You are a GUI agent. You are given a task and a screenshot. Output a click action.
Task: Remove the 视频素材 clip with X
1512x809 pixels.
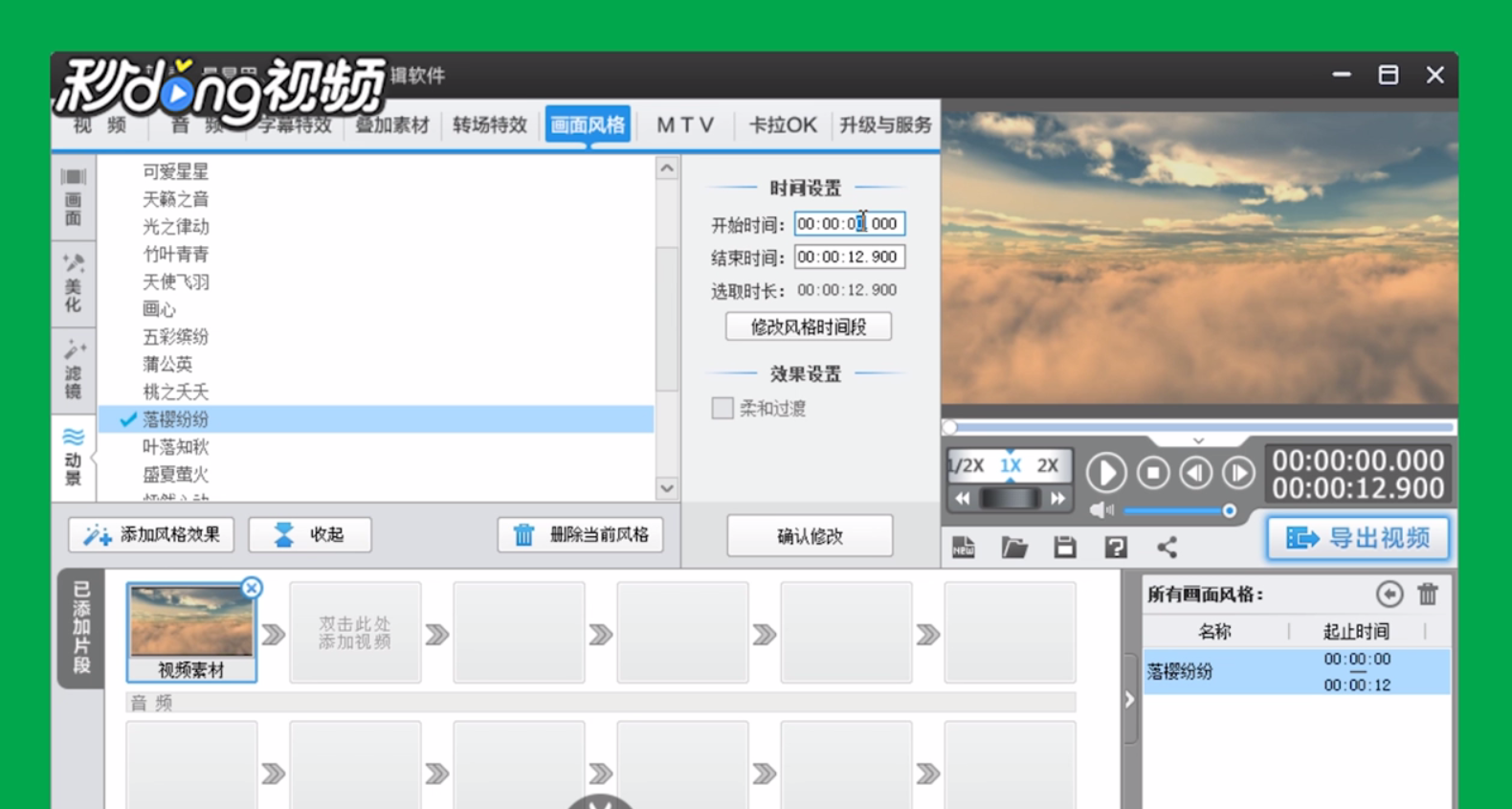click(252, 588)
